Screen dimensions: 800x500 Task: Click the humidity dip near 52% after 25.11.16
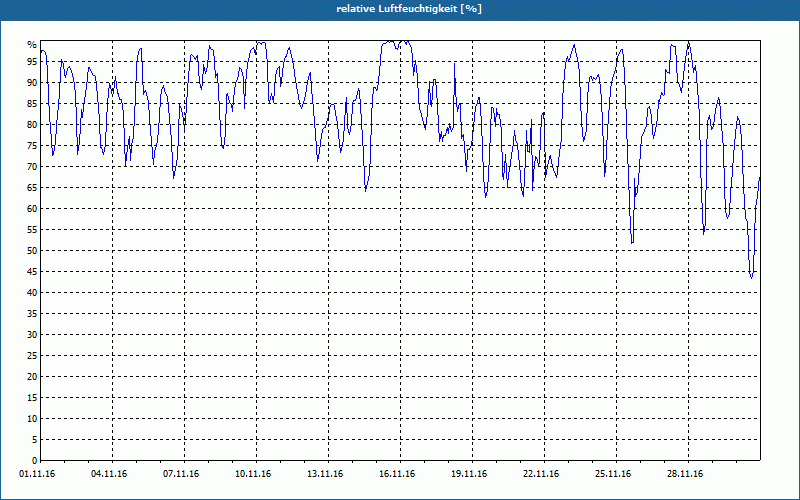click(x=632, y=242)
